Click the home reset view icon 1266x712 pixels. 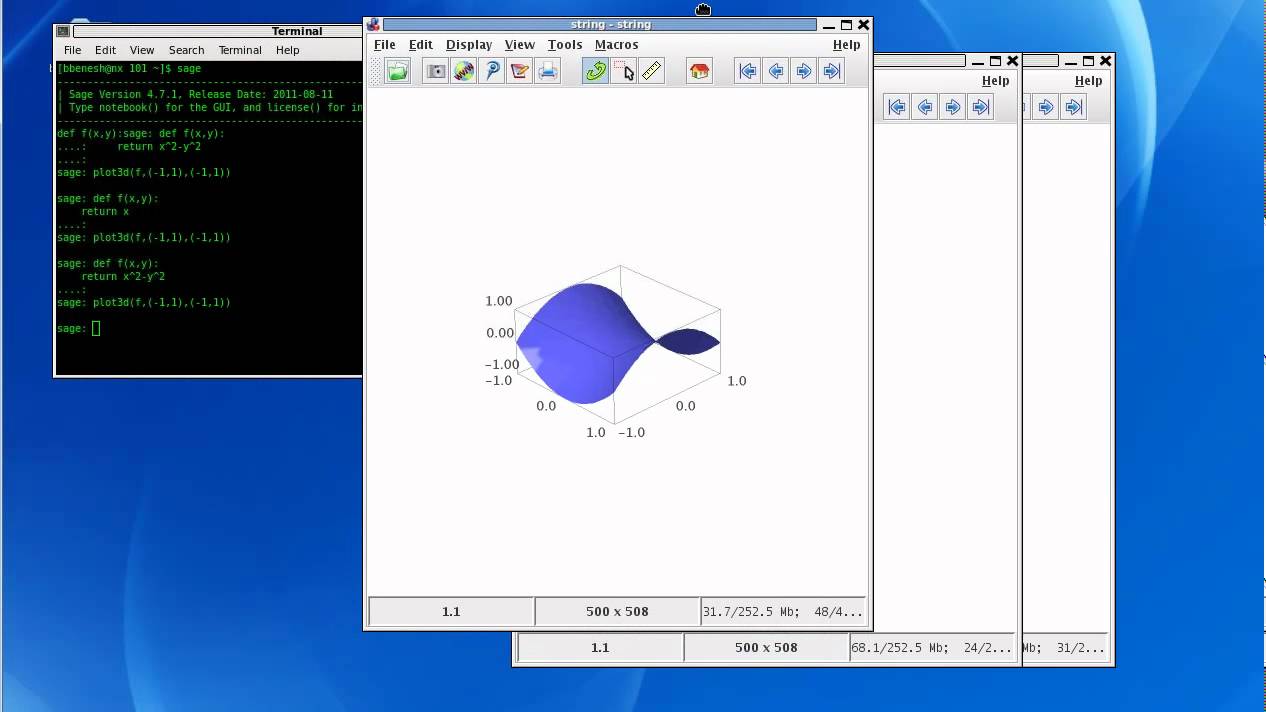click(x=699, y=71)
